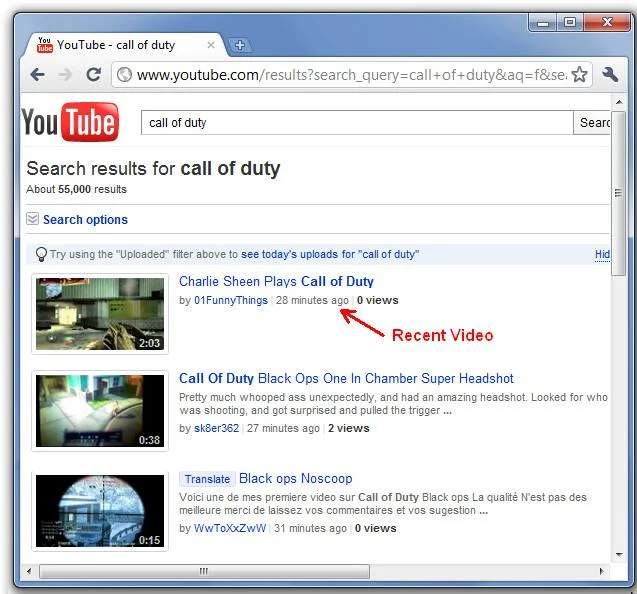Open the 0:38 video thumbnail
Viewport: 637px width, 594px height.
100,411
